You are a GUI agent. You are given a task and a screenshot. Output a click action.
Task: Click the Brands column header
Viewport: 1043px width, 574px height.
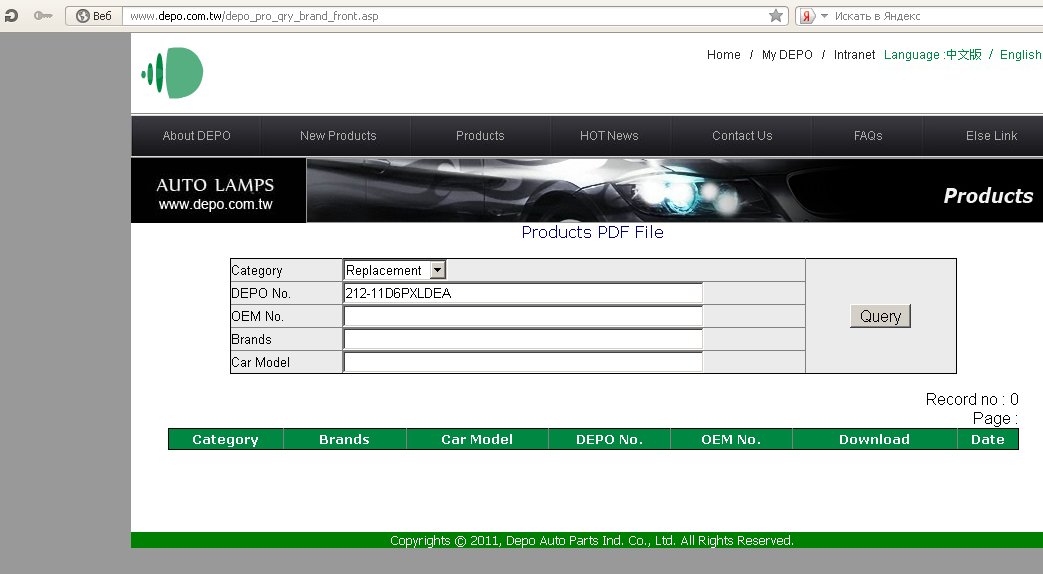pos(345,439)
